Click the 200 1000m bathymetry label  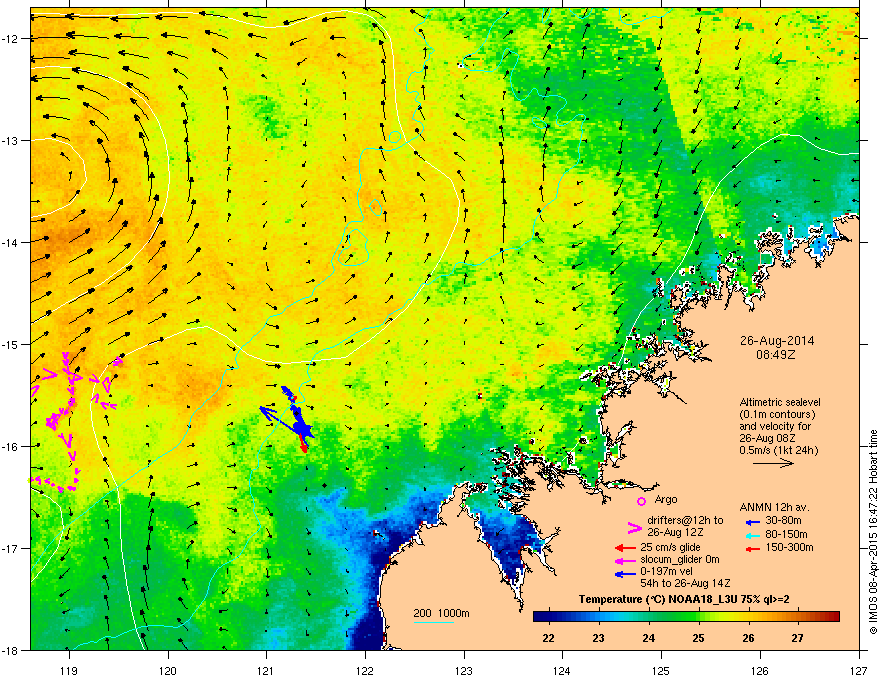441,613
